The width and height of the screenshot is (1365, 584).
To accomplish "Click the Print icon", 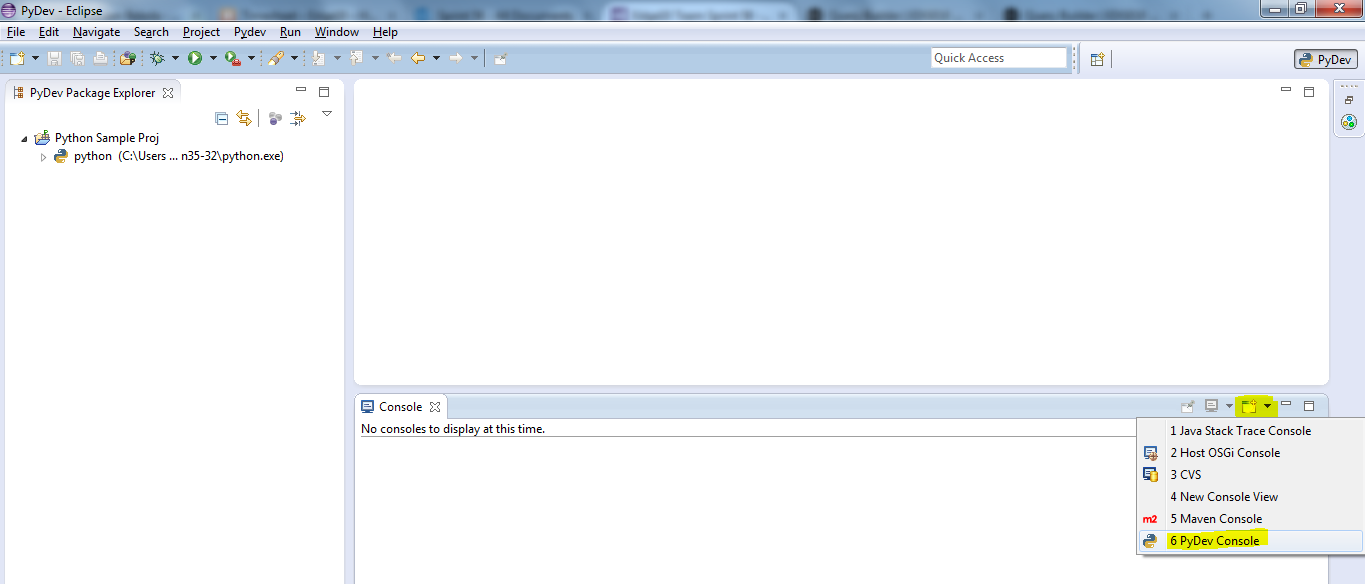I will (100, 58).
